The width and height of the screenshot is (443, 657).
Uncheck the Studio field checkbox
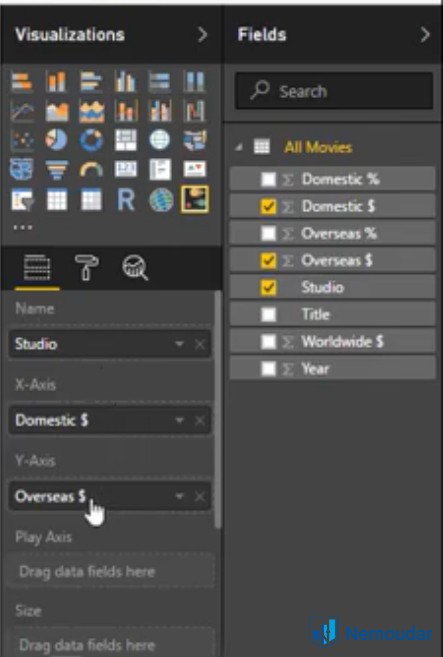point(268,287)
